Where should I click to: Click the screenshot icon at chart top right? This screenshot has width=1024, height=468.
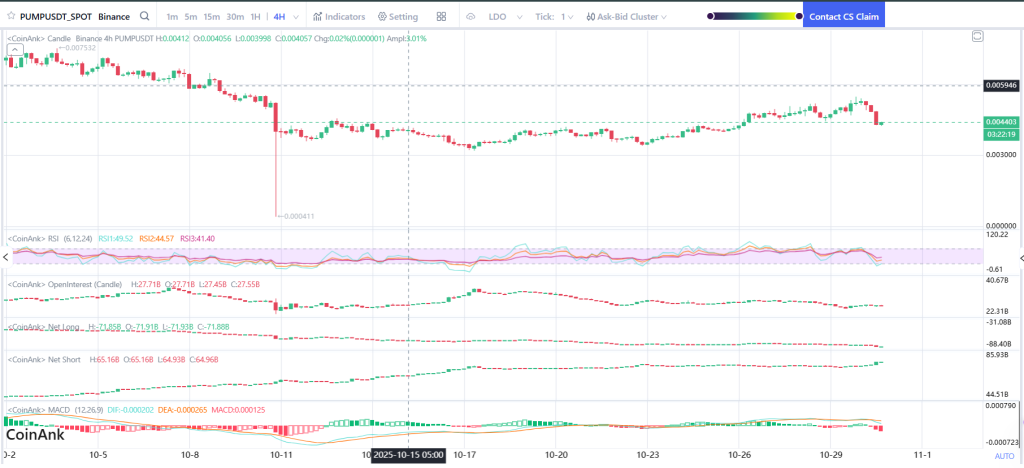(977, 36)
